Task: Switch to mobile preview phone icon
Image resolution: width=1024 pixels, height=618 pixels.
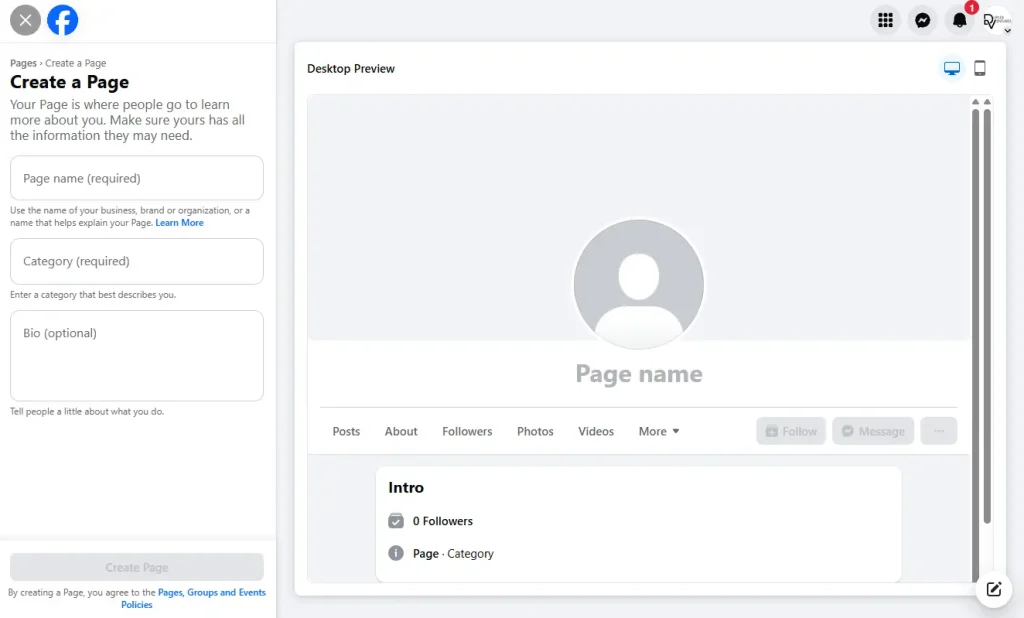Action: (x=980, y=68)
